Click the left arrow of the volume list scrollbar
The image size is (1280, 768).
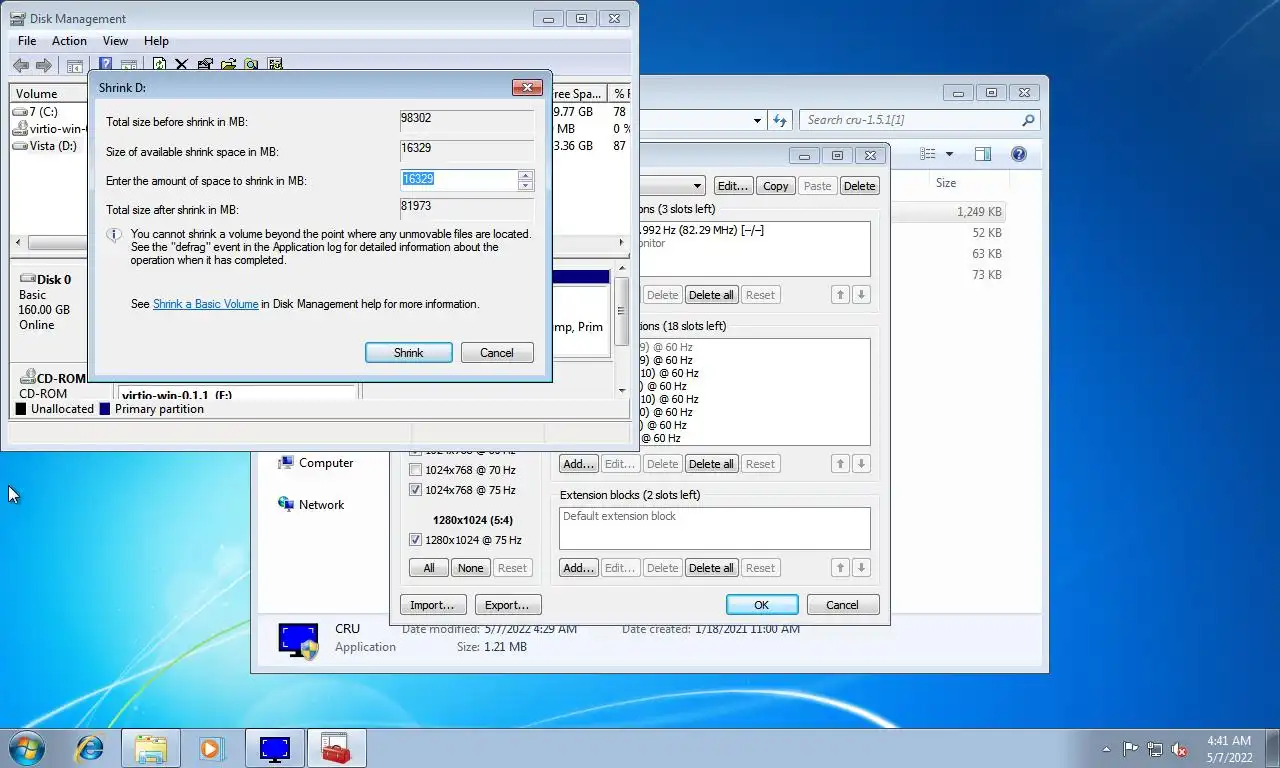(18, 243)
